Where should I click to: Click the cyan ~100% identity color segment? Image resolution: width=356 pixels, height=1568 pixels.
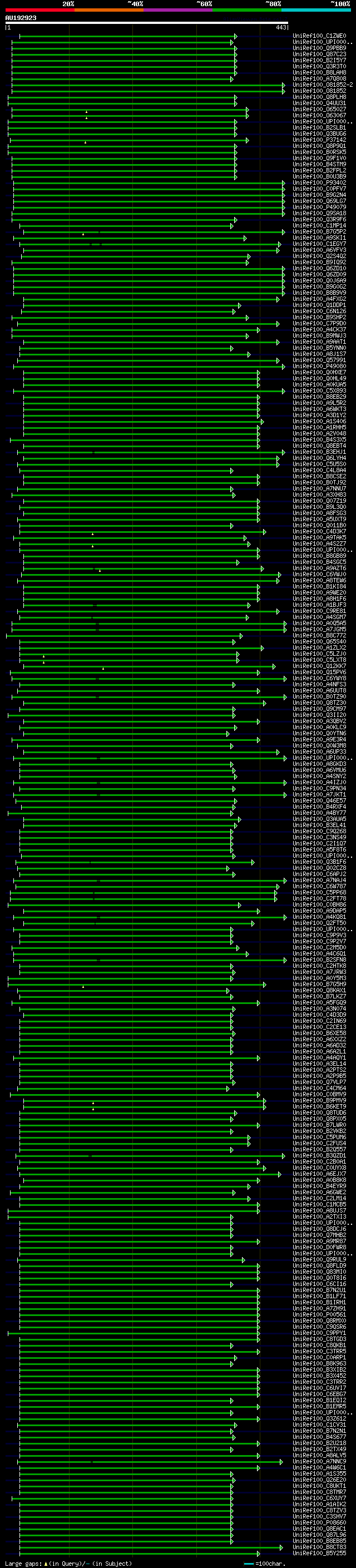[x=316, y=10]
